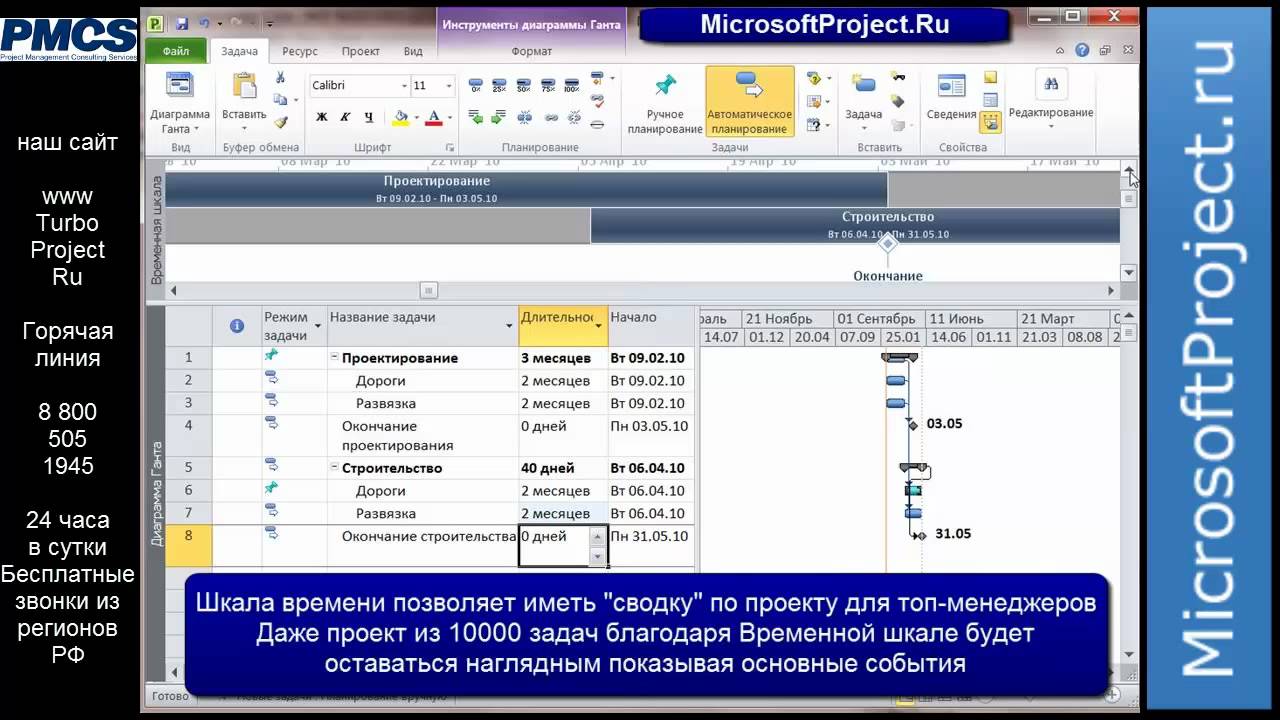Open the font size 11 dropdown
This screenshot has width=1280, height=720.
449,86
